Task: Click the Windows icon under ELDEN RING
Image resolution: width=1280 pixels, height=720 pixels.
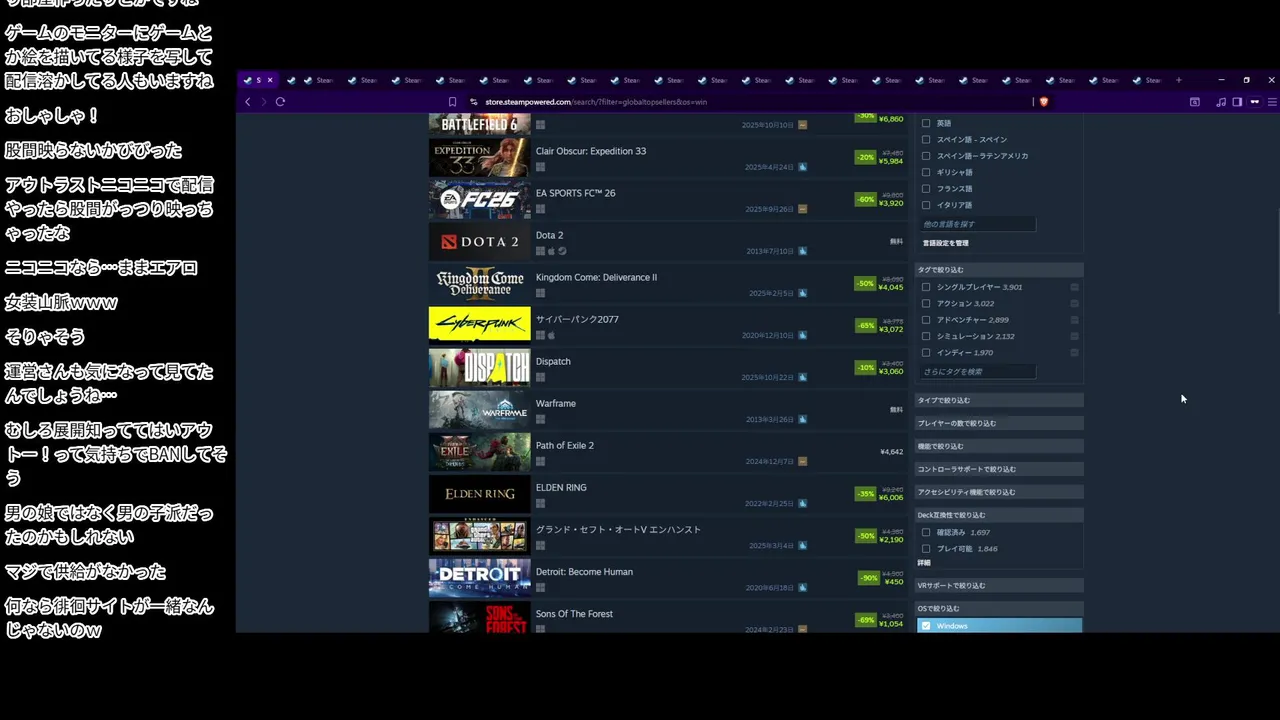Action: tap(540, 503)
